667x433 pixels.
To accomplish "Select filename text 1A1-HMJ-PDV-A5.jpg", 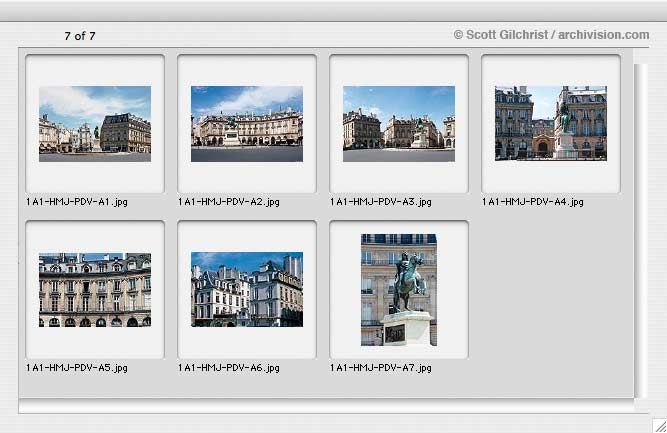I will pyautogui.click(x=77, y=367).
